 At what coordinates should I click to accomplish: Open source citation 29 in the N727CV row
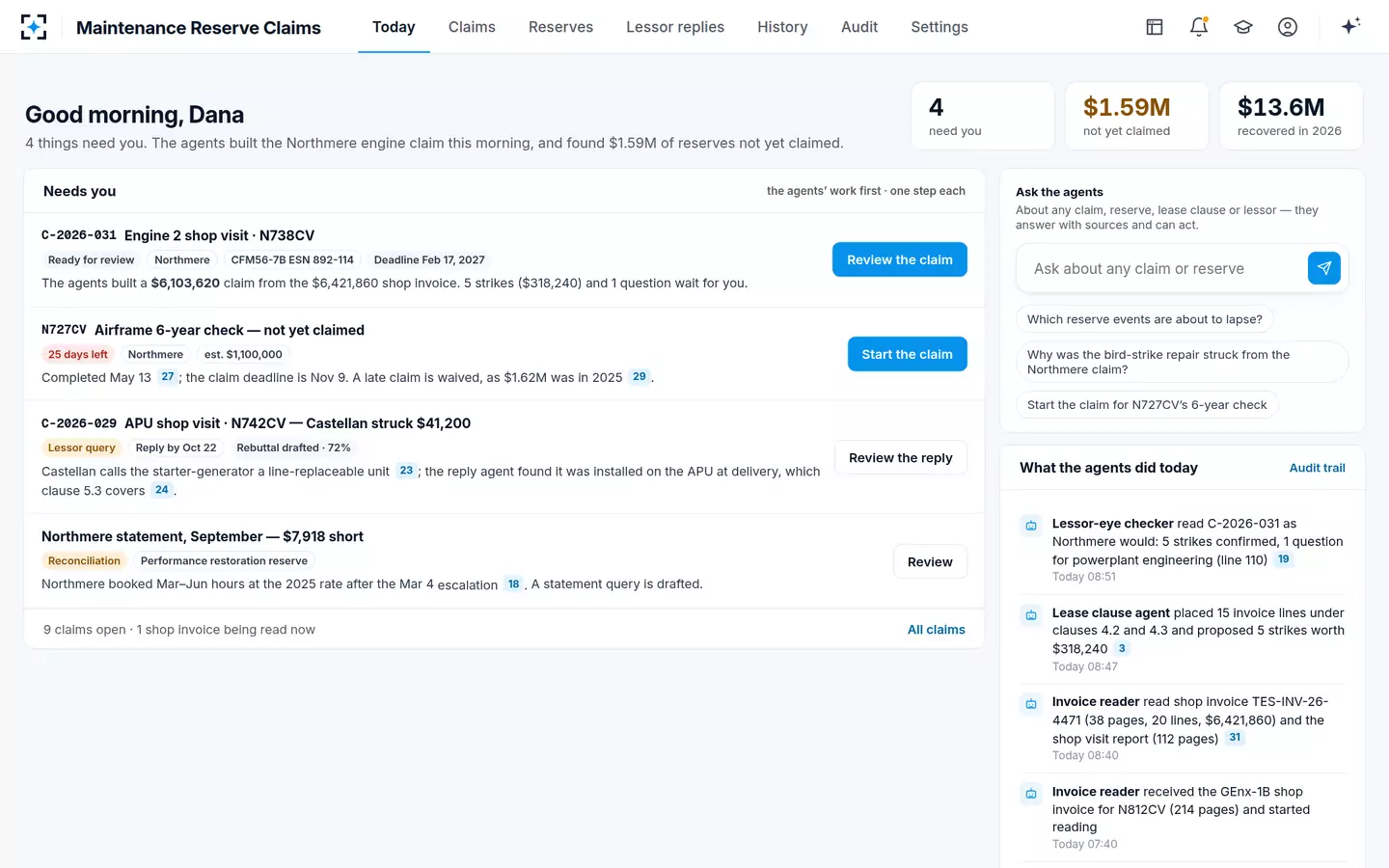click(x=640, y=377)
